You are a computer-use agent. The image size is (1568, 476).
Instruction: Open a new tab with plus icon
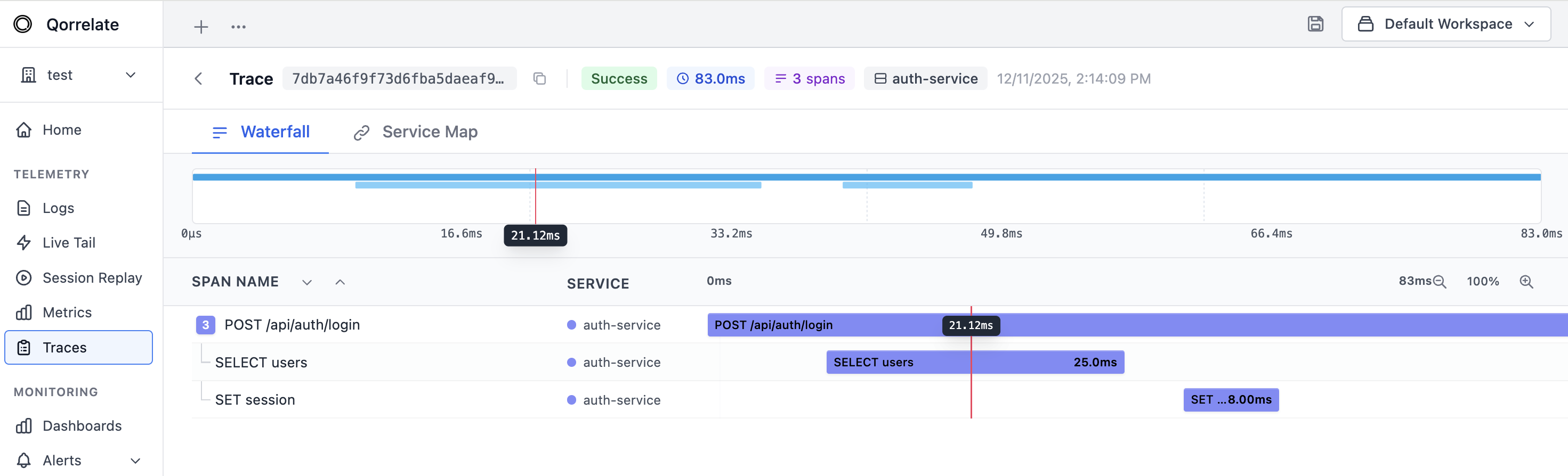tap(201, 27)
